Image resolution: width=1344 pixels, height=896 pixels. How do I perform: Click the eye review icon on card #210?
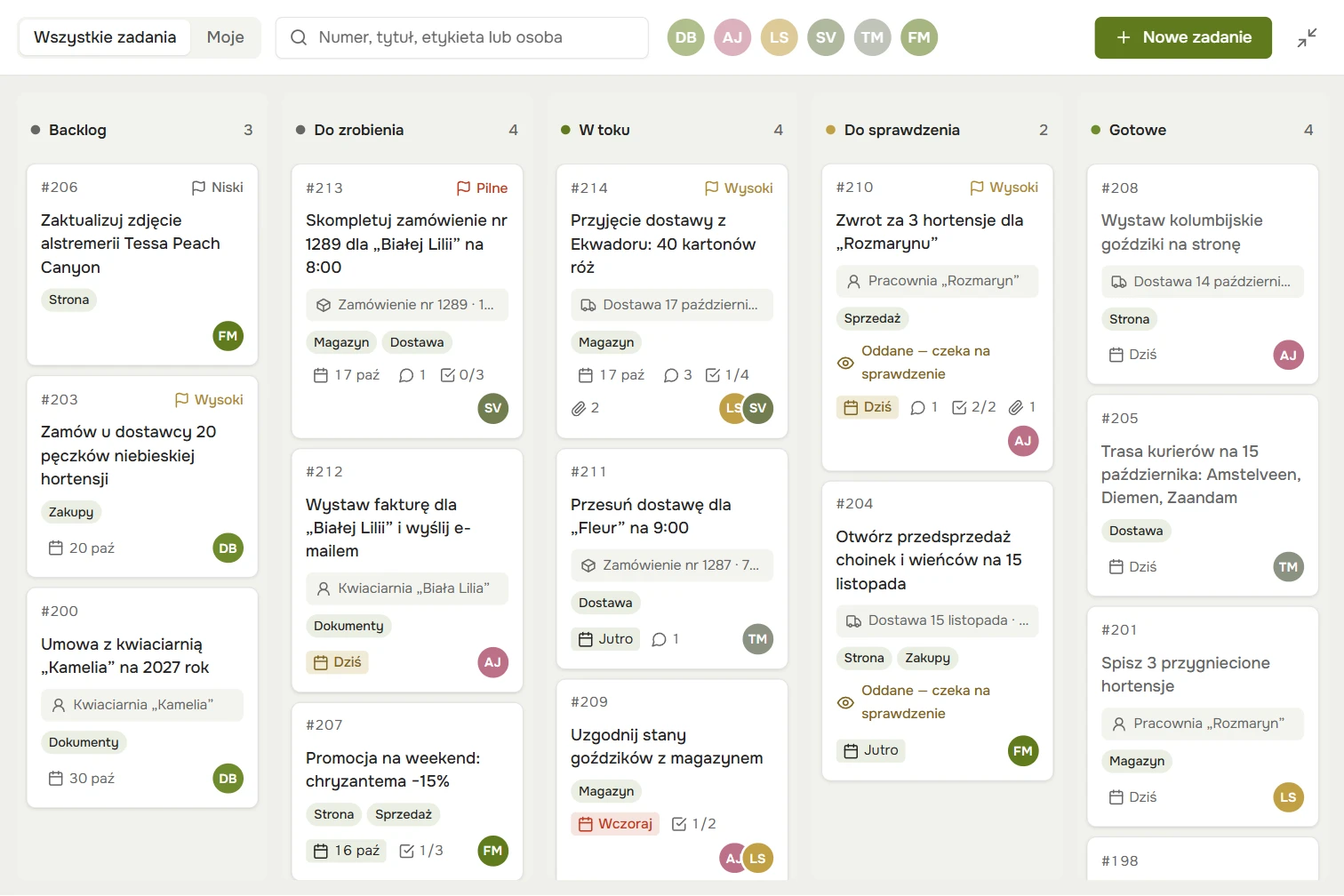845,363
